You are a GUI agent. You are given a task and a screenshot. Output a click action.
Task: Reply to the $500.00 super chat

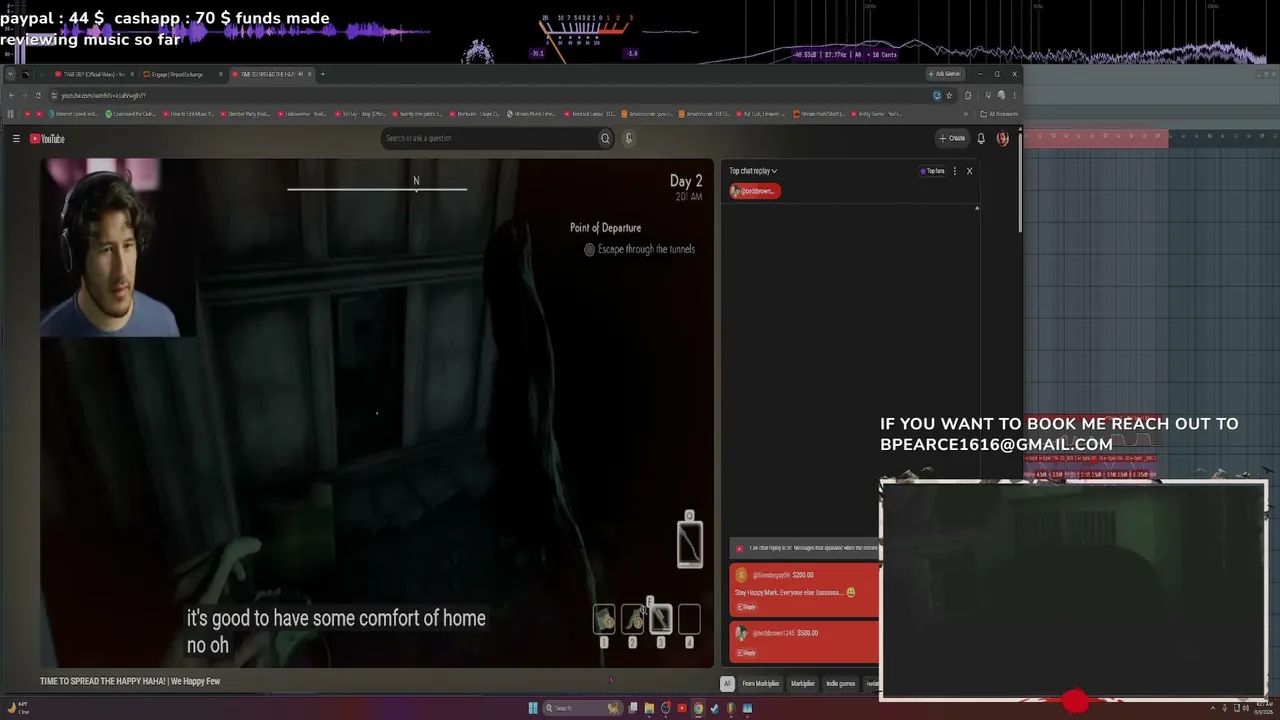coord(747,653)
